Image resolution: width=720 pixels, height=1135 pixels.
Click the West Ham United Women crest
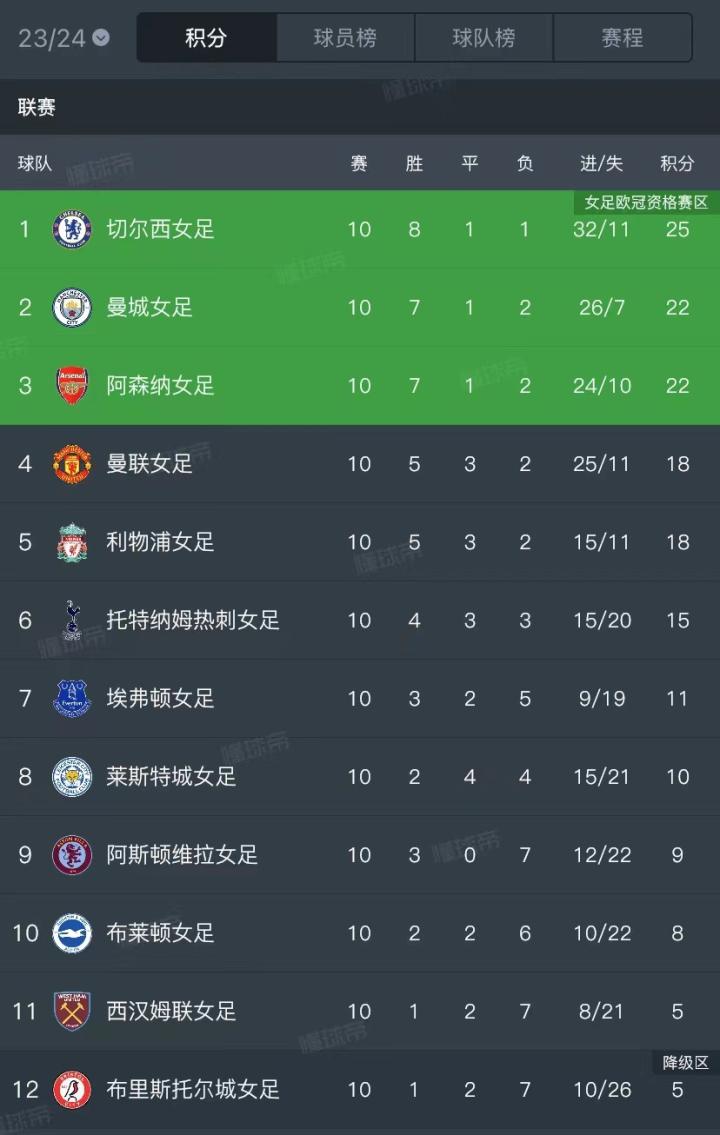coord(72,1011)
